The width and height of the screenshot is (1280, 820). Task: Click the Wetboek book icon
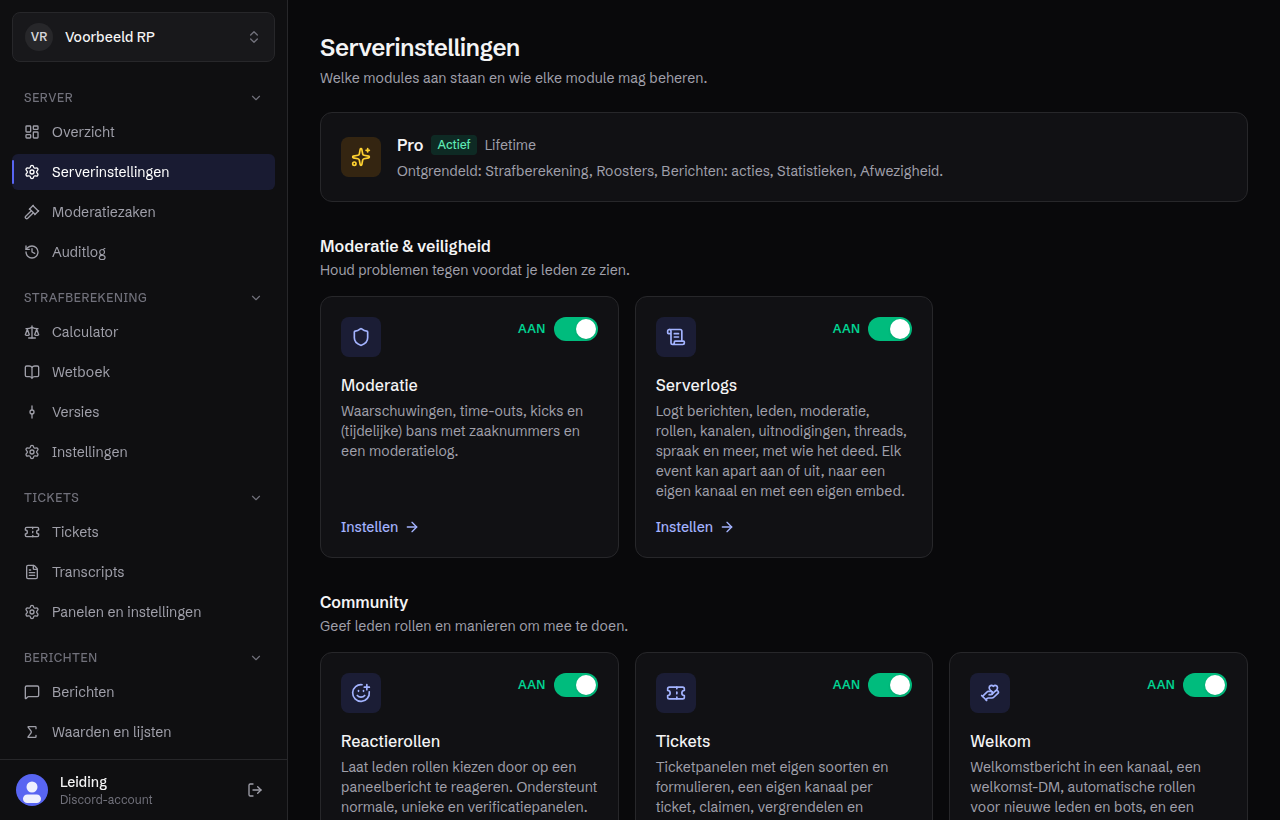(x=32, y=372)
